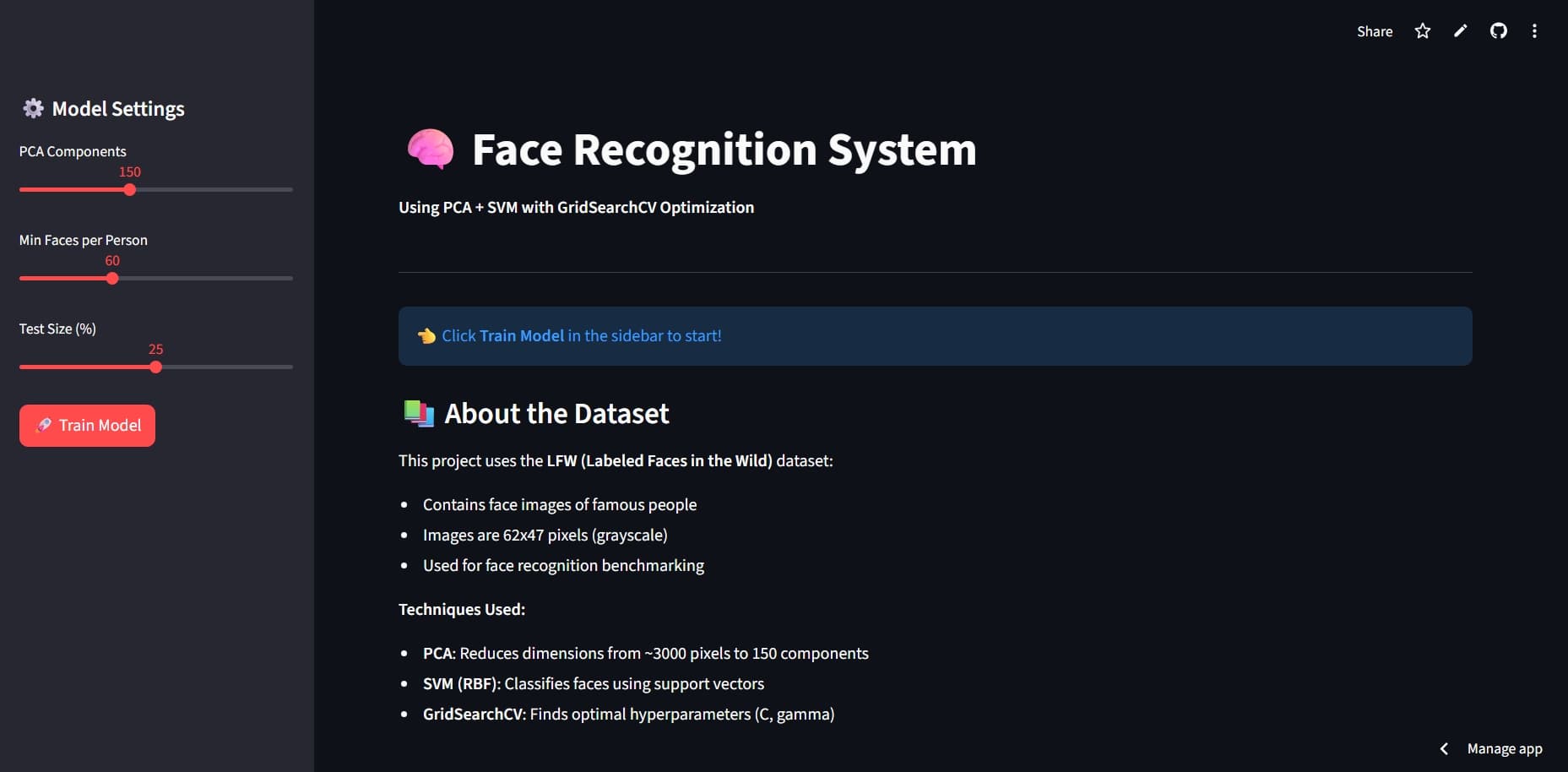Click the pencil edit icon
The width and height of the screenshot is (1568, 772).
pyautogui.click(x=1460, y=30)
